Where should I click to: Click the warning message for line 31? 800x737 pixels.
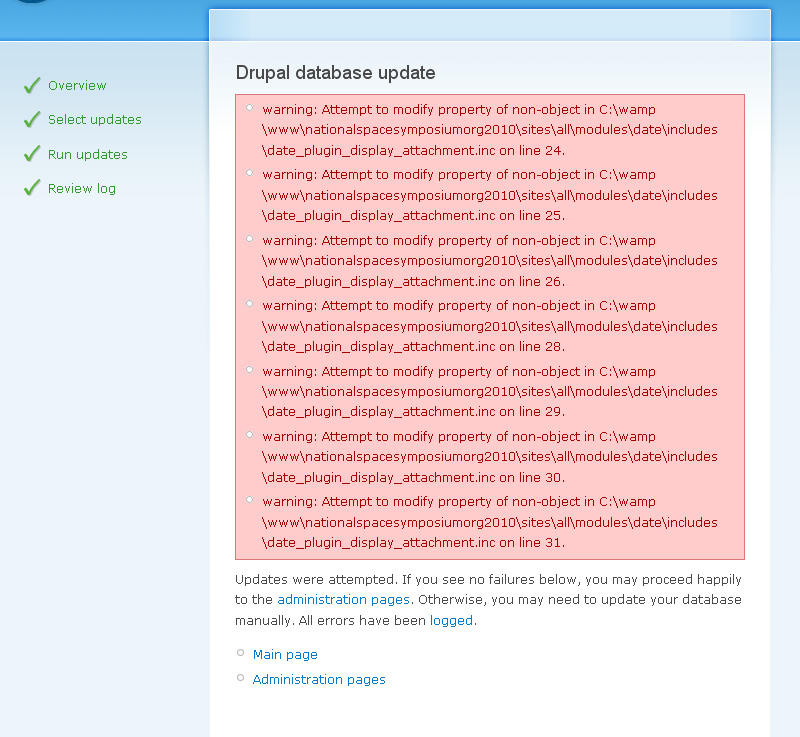[x=490, y=522]
